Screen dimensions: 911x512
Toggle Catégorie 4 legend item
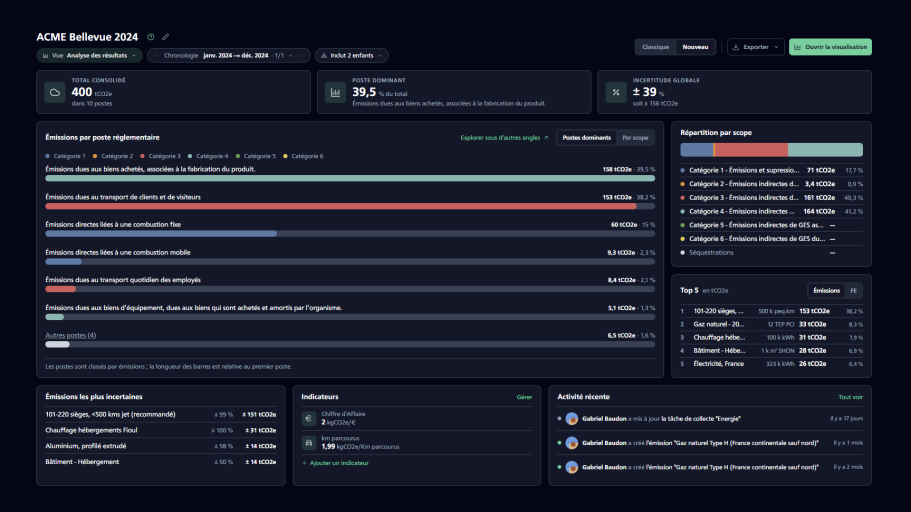pyautogui.click(x=208, y=156)
